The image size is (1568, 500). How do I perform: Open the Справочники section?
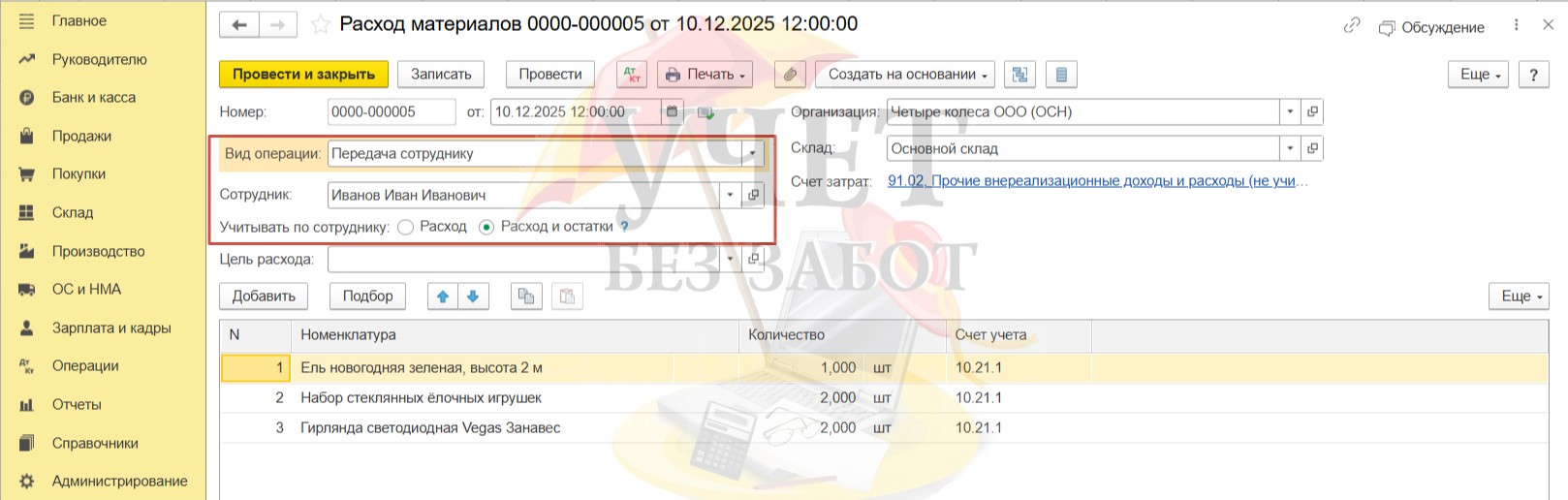[95, 443]
